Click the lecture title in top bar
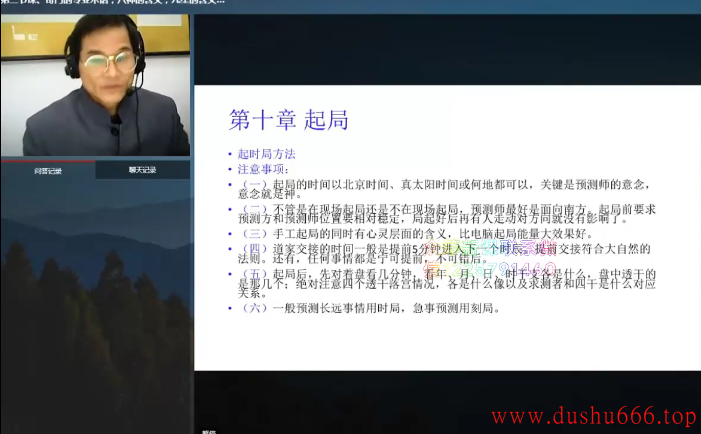The width and height of the screenshot is (701, 434). [x=112, y=3]
